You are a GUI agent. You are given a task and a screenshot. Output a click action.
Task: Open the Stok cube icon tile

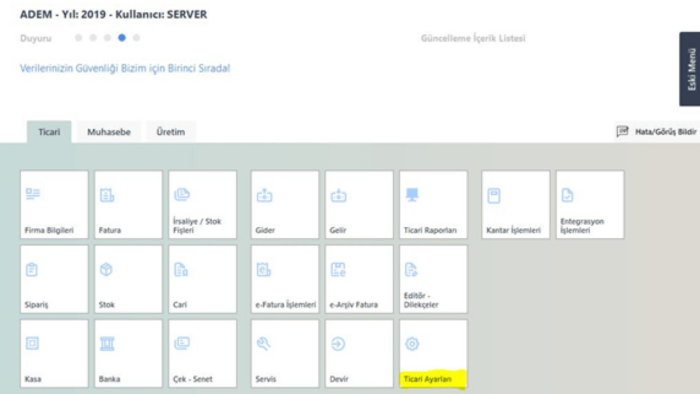point(128,279)
